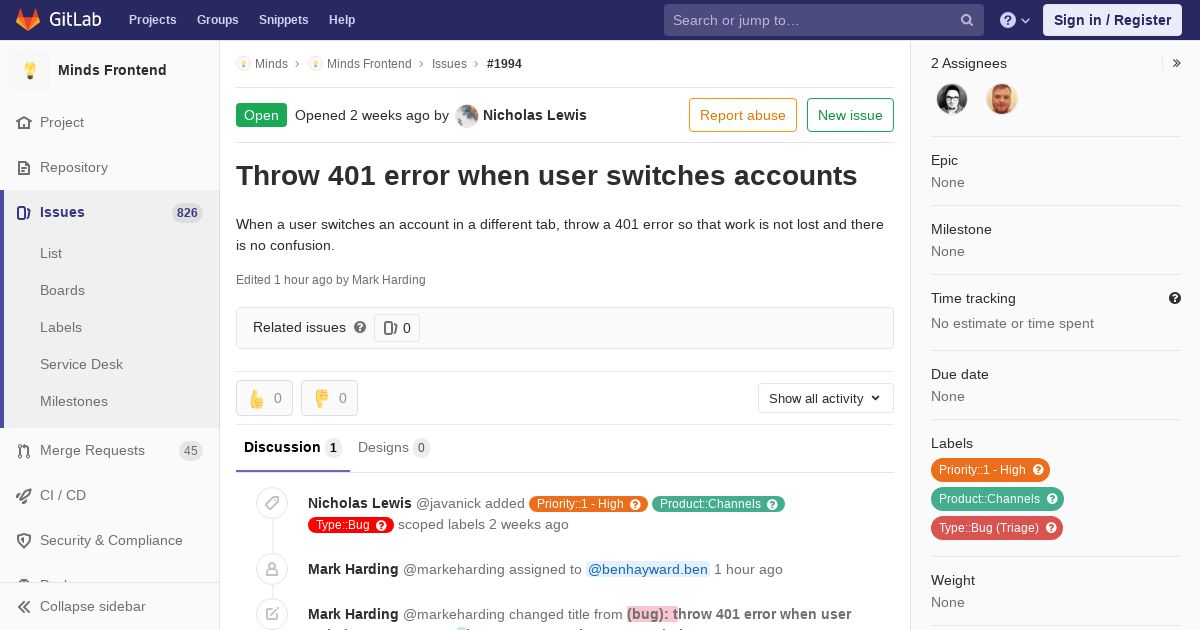Viewport: 1200px width, 630px height.
Task: Open Nicholas Lewis author profile
Action: (535, 115)
